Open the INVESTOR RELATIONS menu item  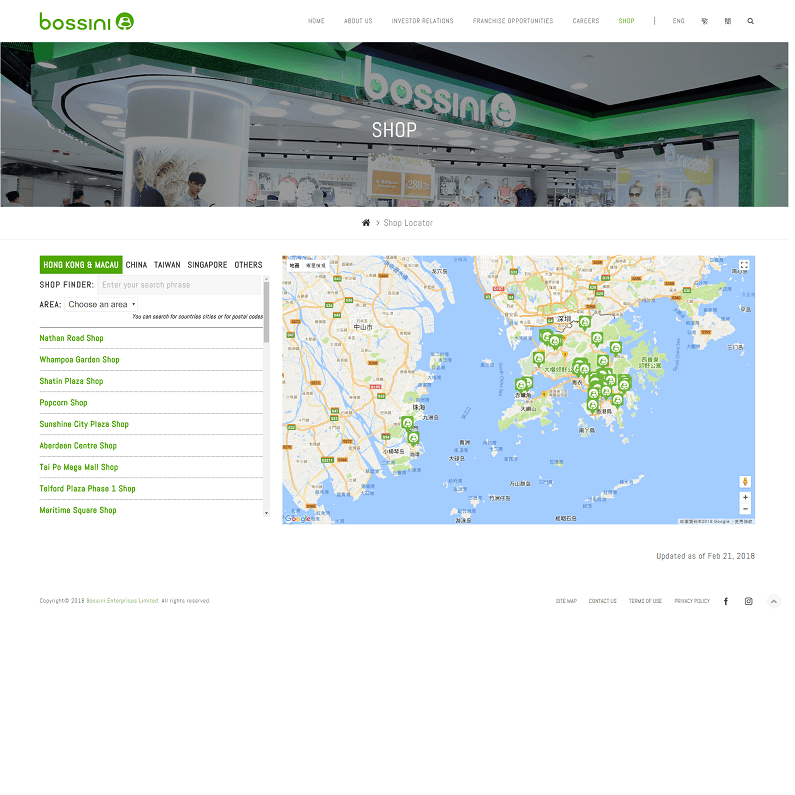click(x=422, y=21)
